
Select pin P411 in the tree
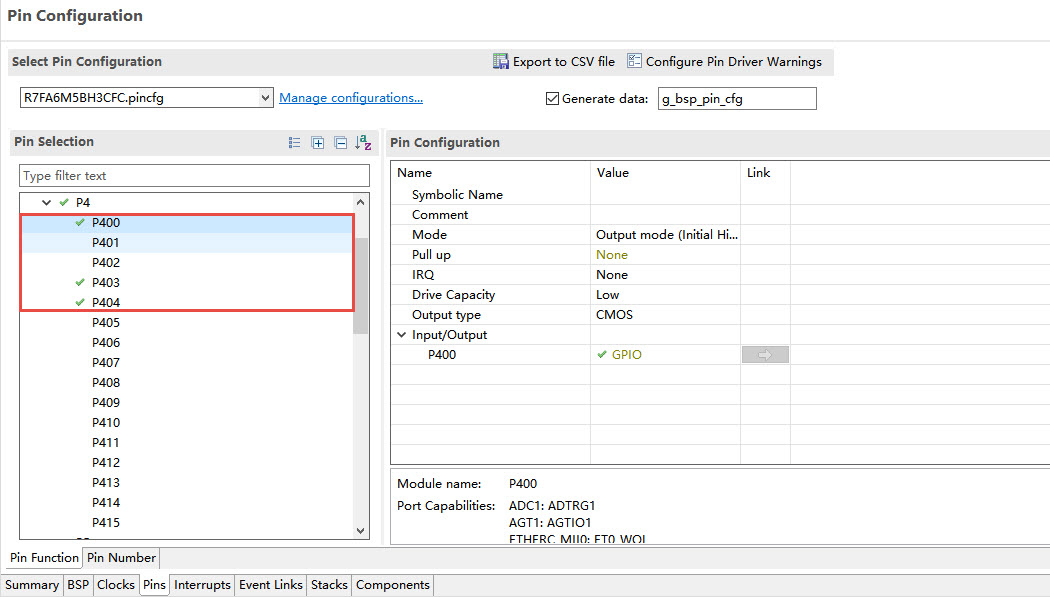point(106,442)
